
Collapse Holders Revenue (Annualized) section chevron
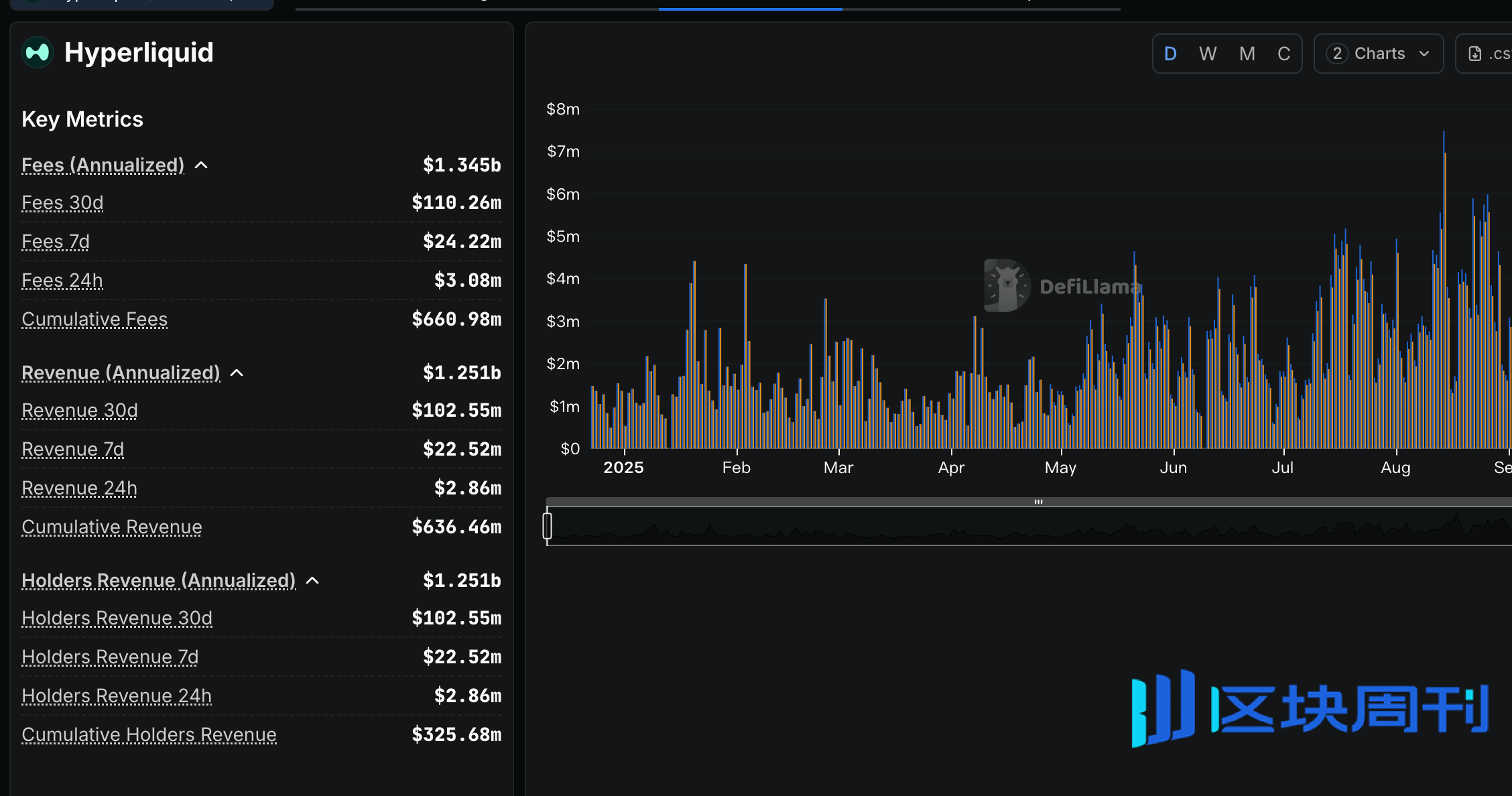click(x=312, y=580)
